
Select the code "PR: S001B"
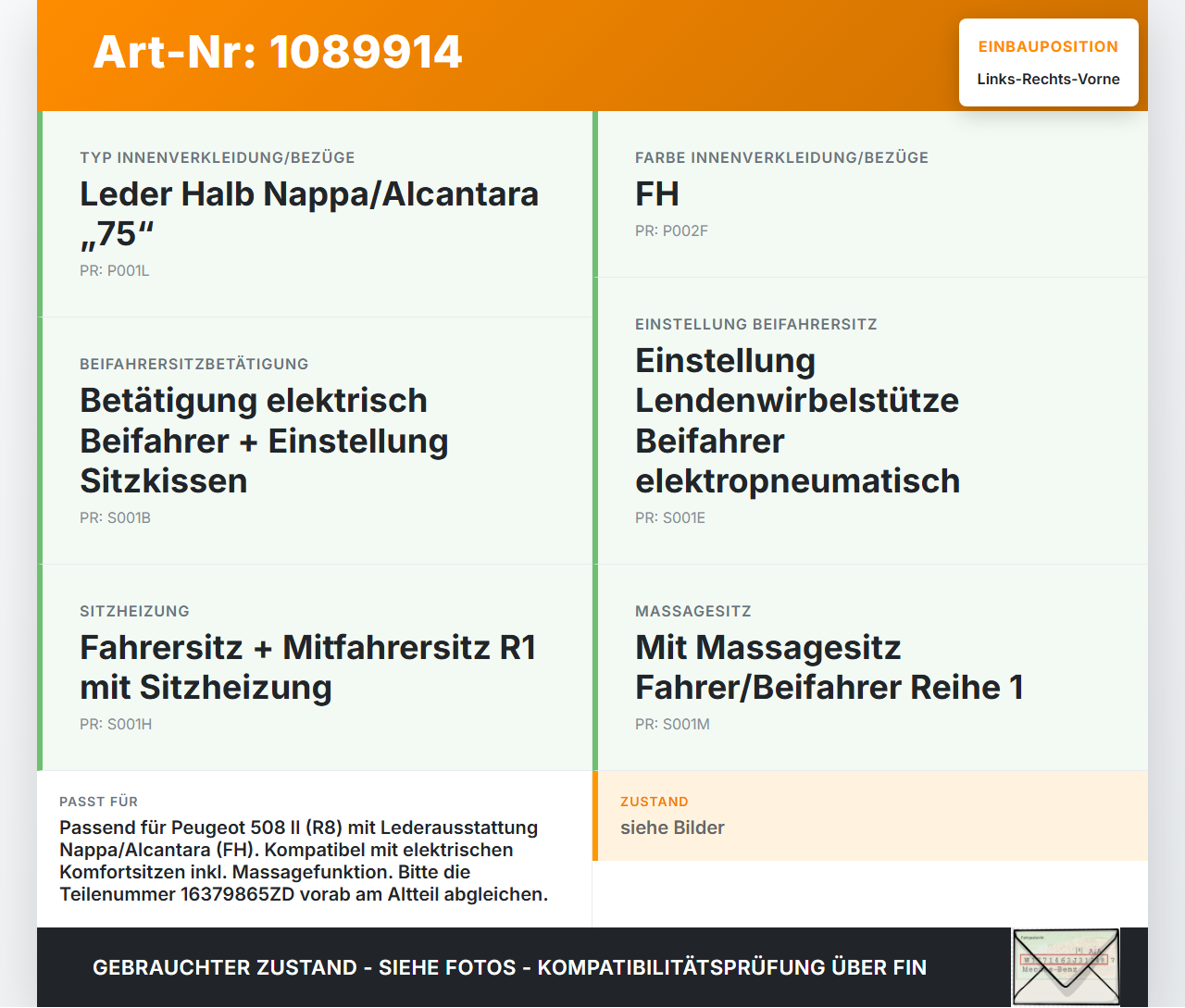pos(115,517)
